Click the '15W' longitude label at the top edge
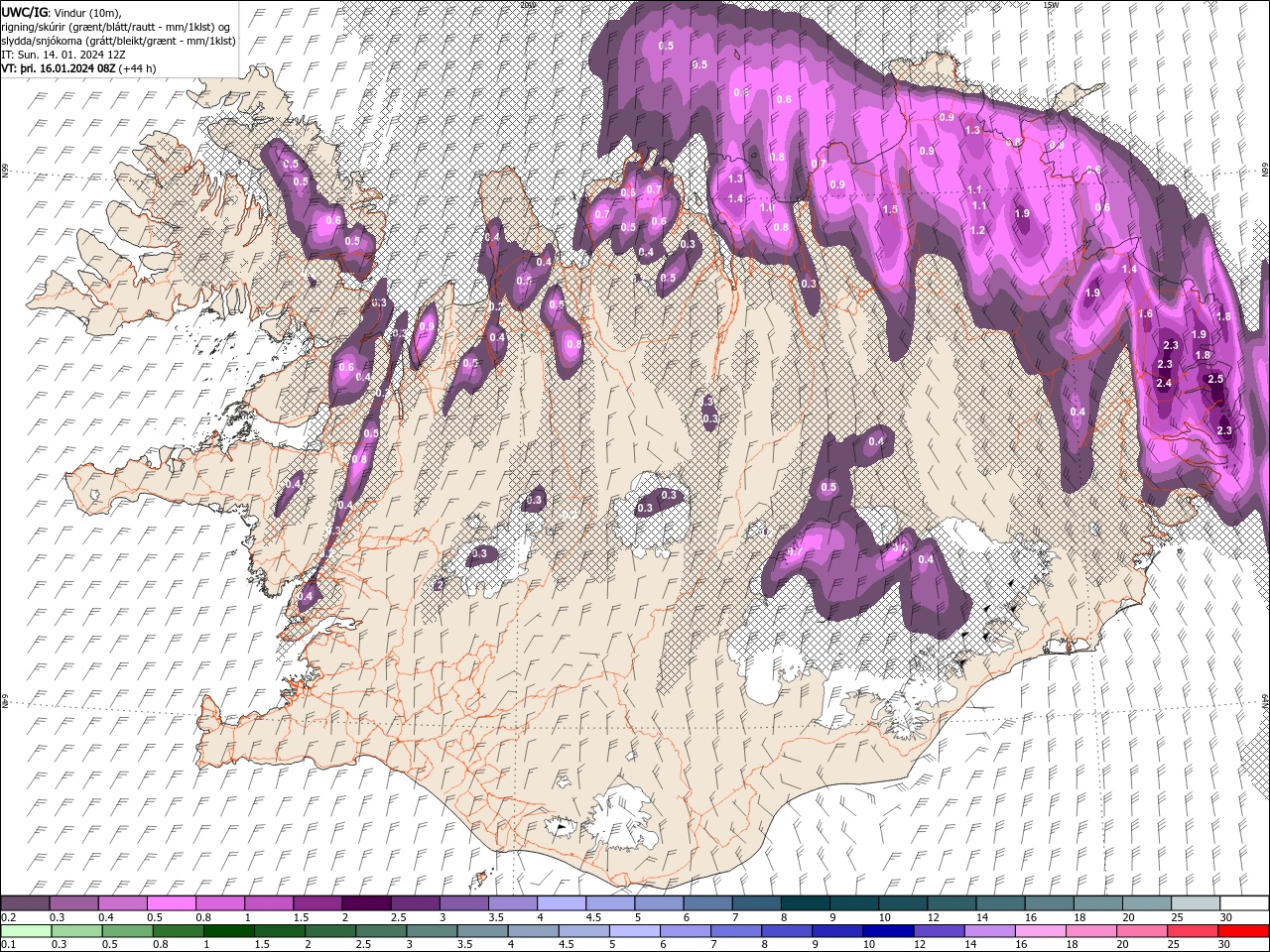 1050,4
